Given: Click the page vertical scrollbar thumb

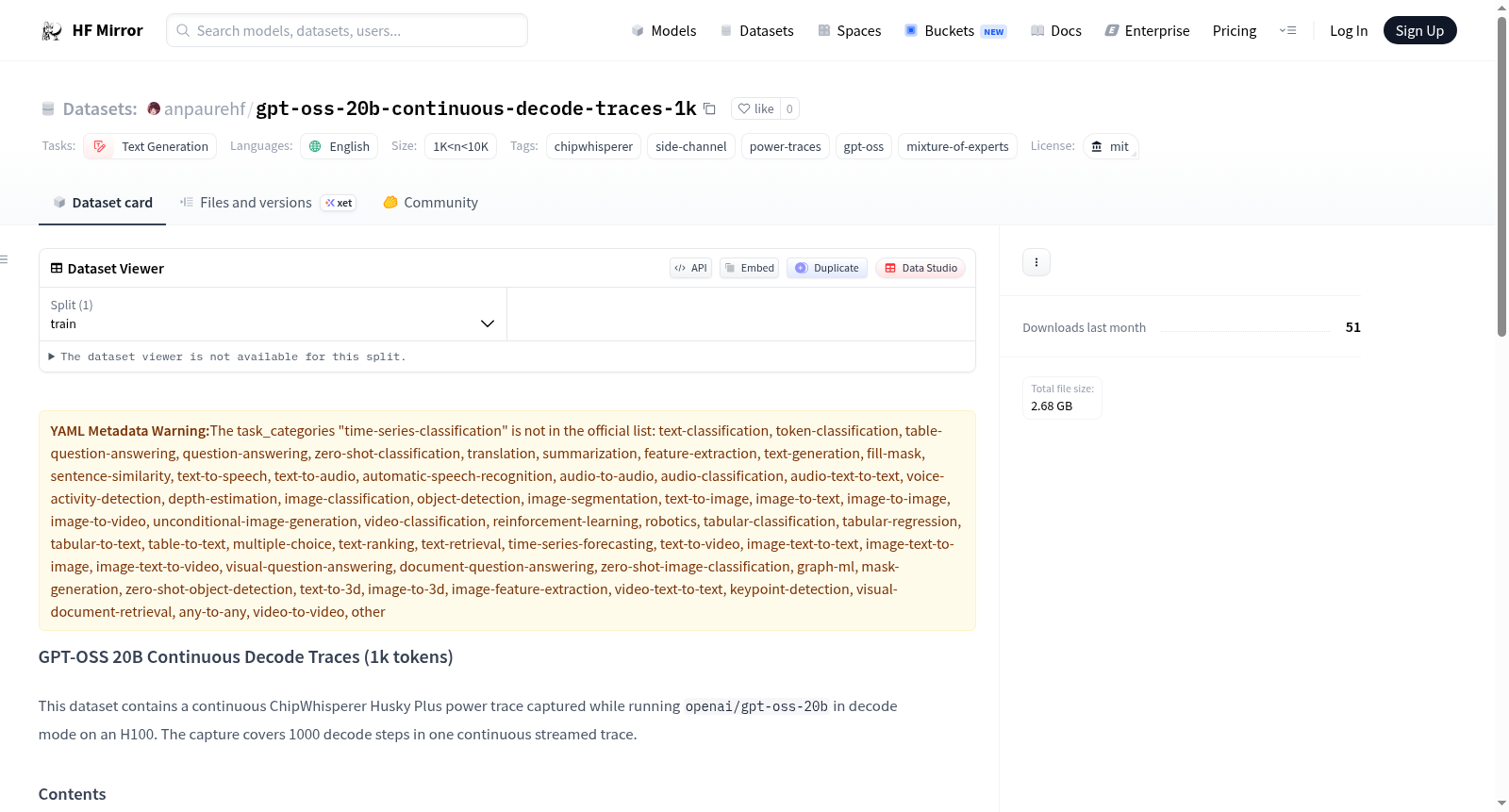Looking at the screenshot, I should pos(1501,175).
